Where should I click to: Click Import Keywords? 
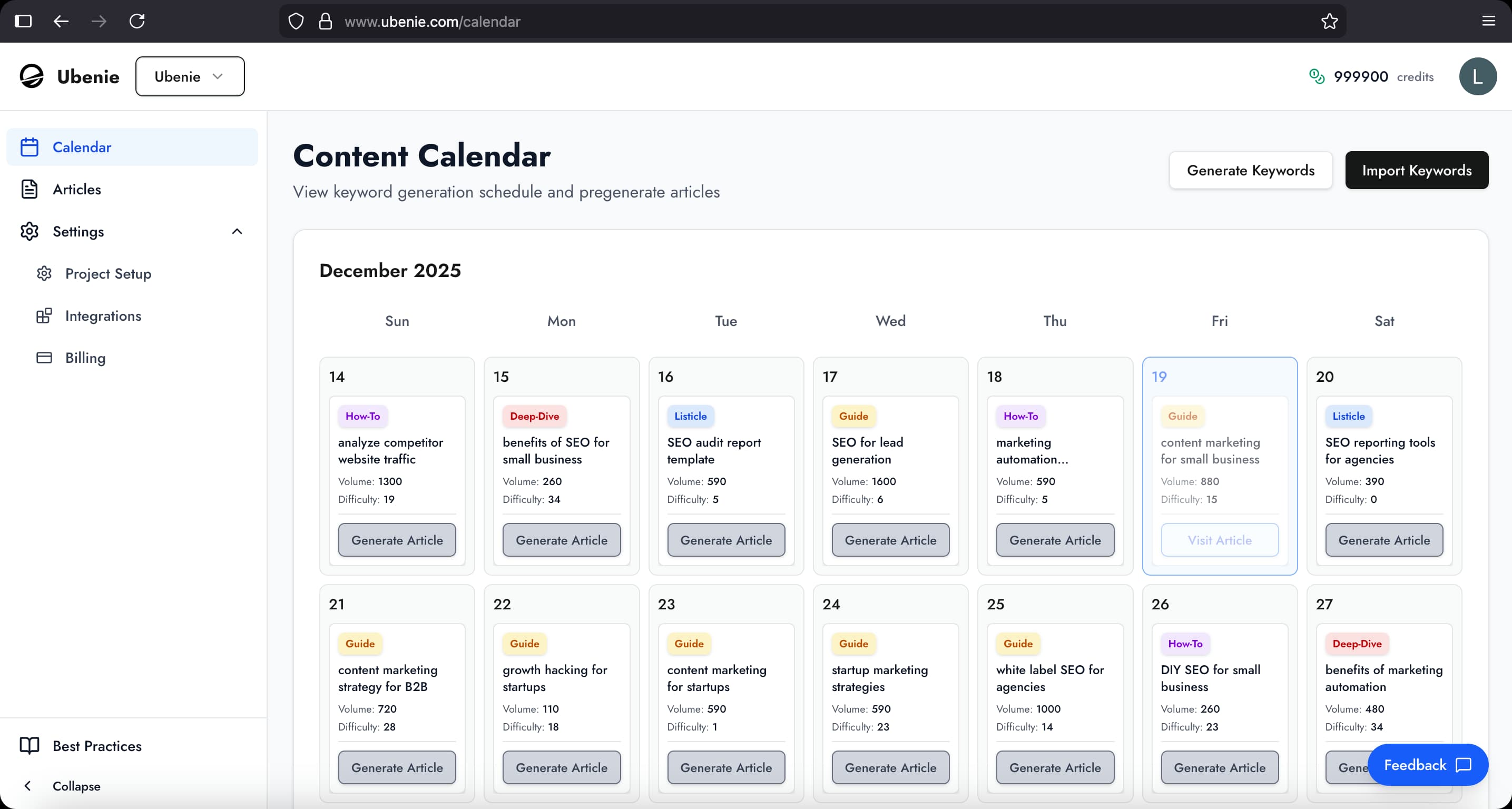tap(1416, 170)
